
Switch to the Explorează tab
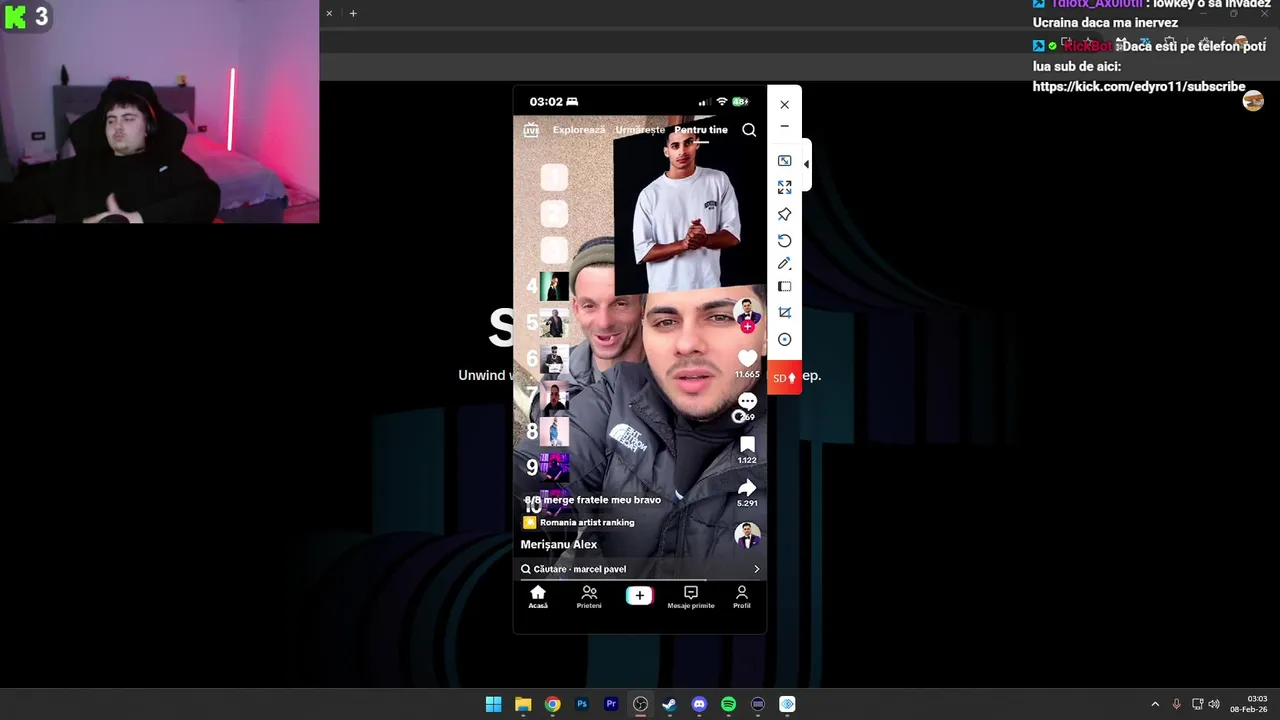[x=579, y=130]
